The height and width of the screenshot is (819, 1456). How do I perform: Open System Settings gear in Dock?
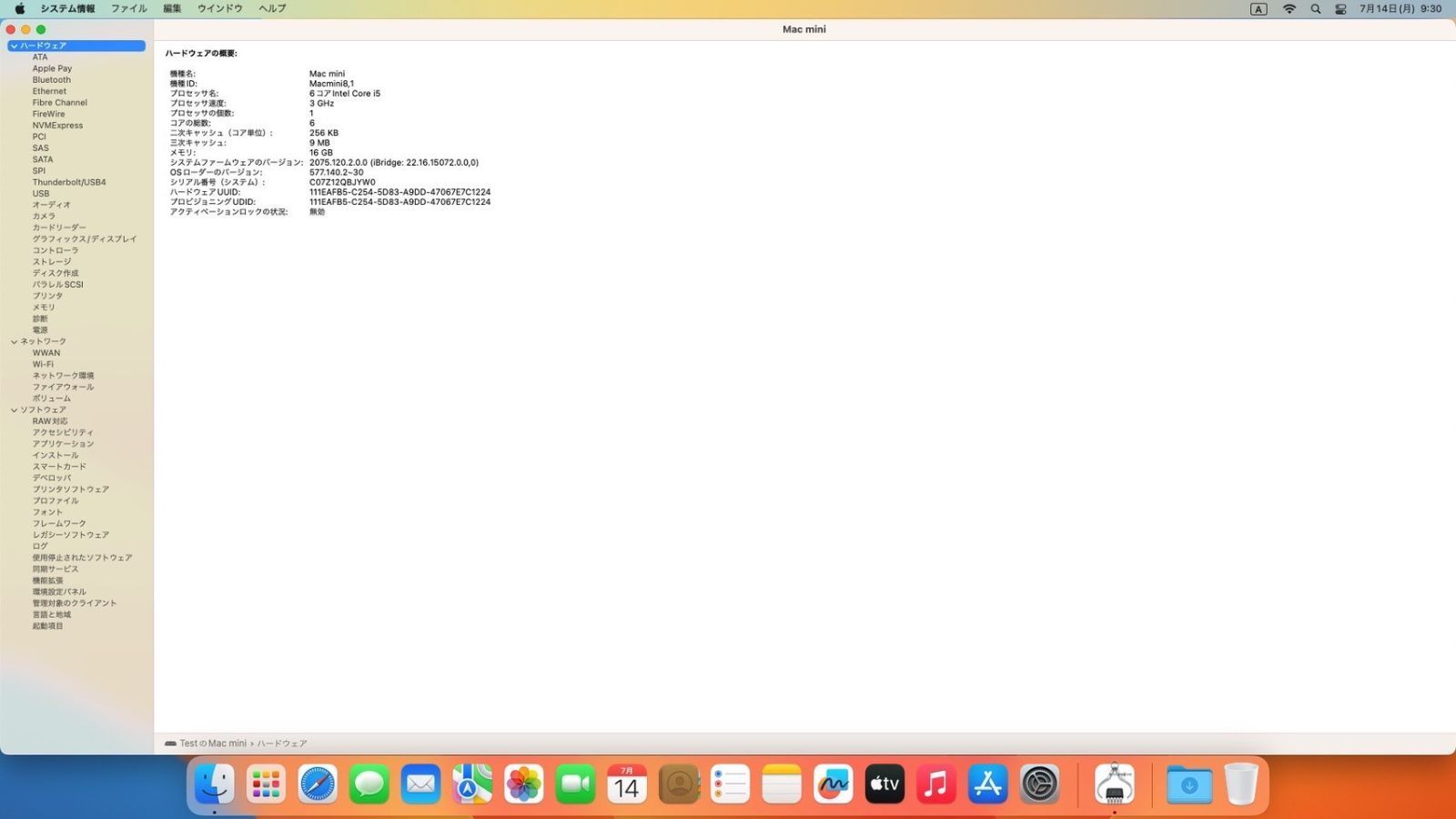click(1039, 784)
